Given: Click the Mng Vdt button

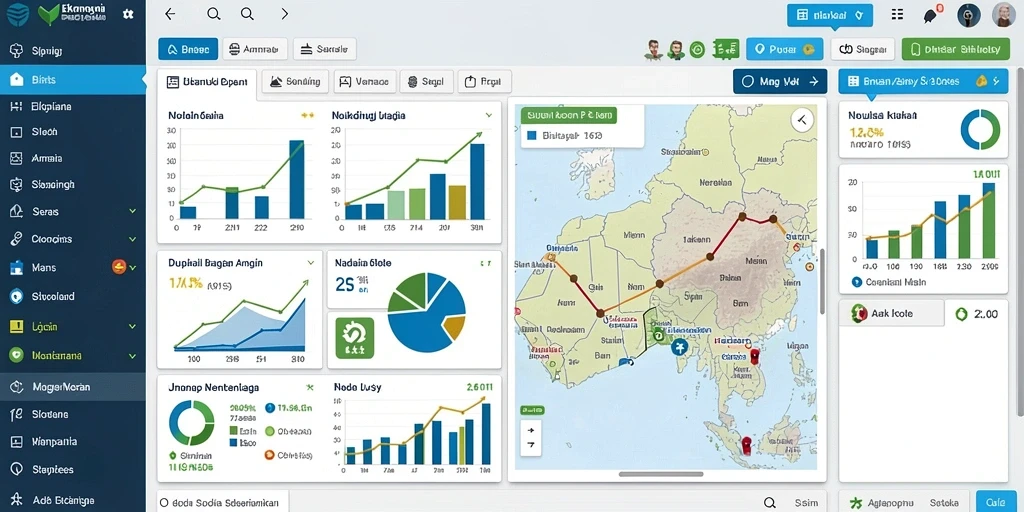Looking at the screenshot, I should (x=780, y=82).
